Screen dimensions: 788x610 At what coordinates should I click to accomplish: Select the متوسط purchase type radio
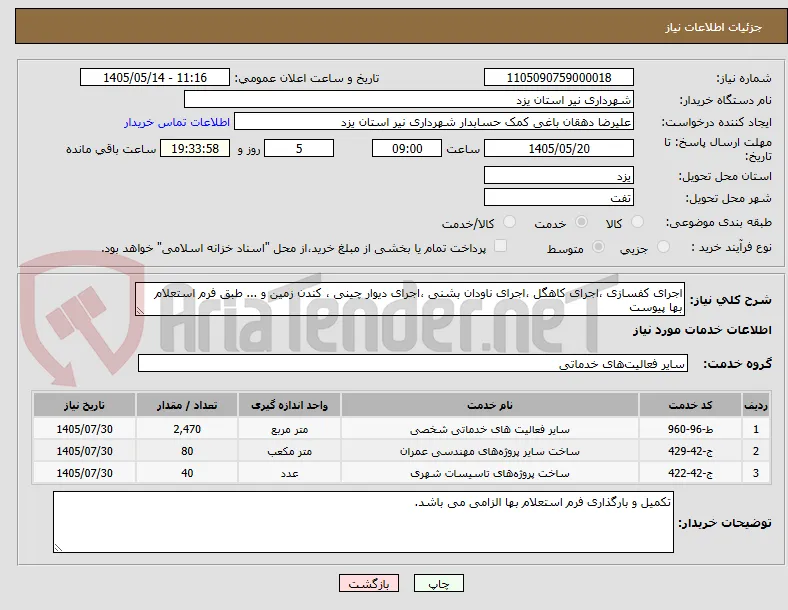point(598,246)
